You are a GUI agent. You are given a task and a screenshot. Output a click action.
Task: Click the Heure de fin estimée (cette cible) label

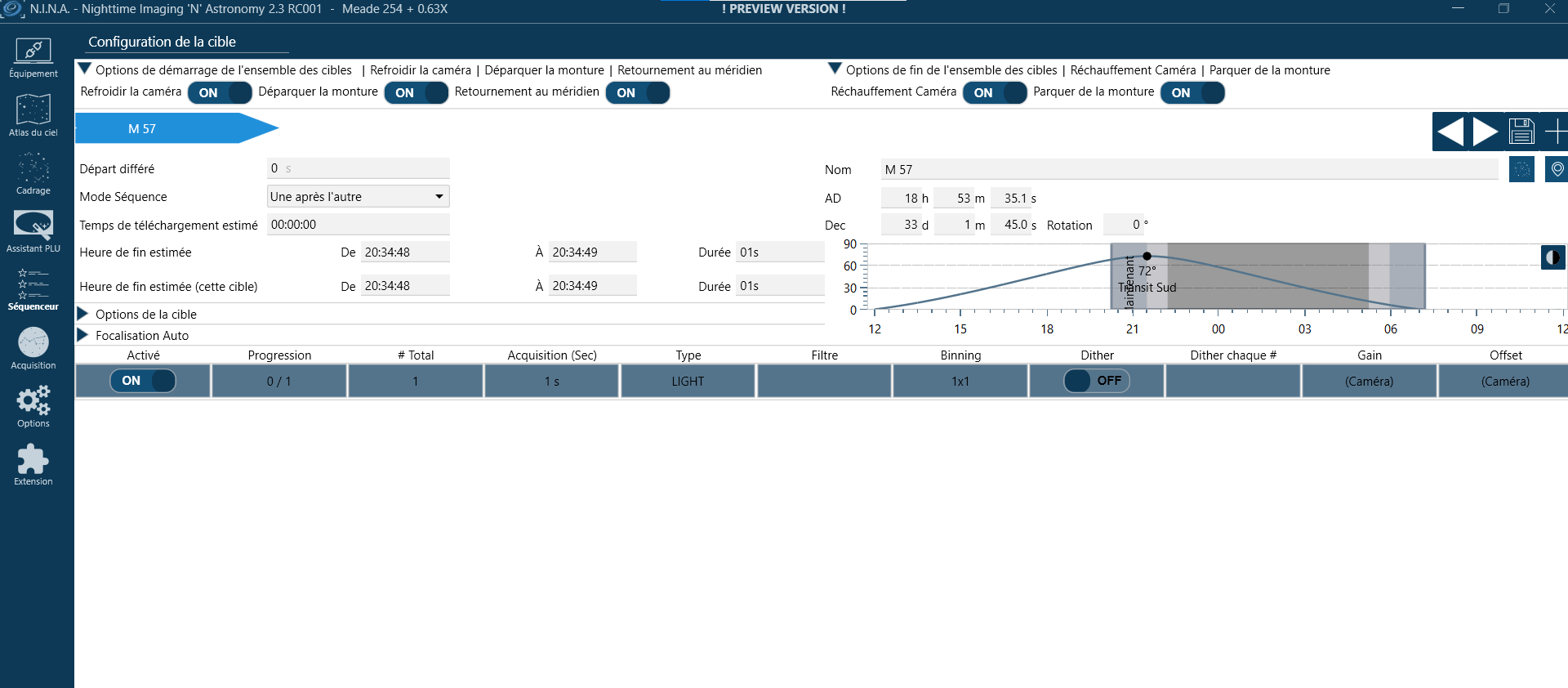[x=168, y=286]
